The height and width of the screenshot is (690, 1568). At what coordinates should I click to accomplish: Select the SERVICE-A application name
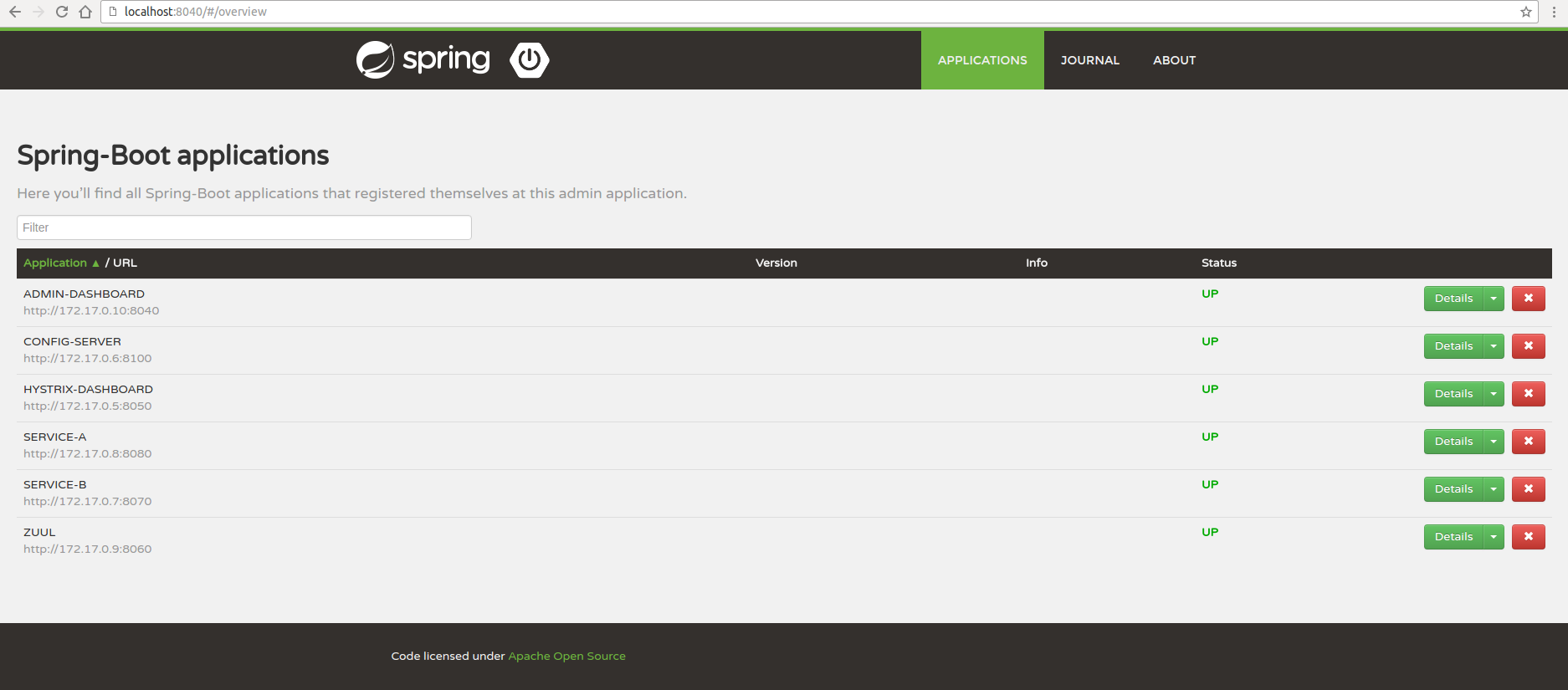[x=54, y=437]
